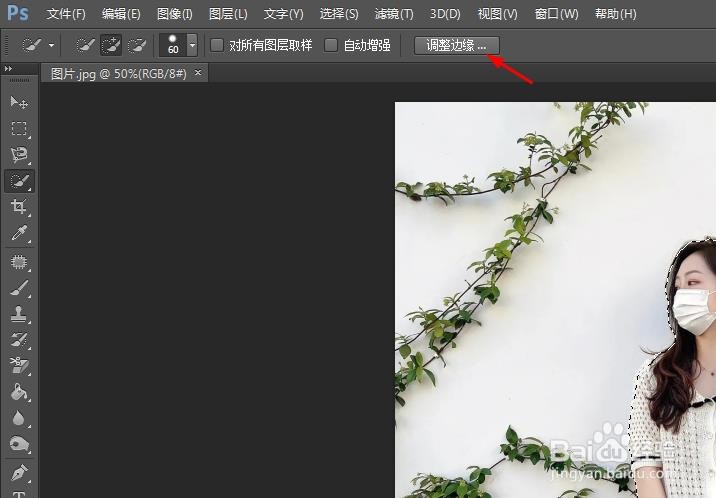Select the Dodge tool
The width and height of the screenshot is (716, 498).
pyautogui.click(x=19, y=444)
